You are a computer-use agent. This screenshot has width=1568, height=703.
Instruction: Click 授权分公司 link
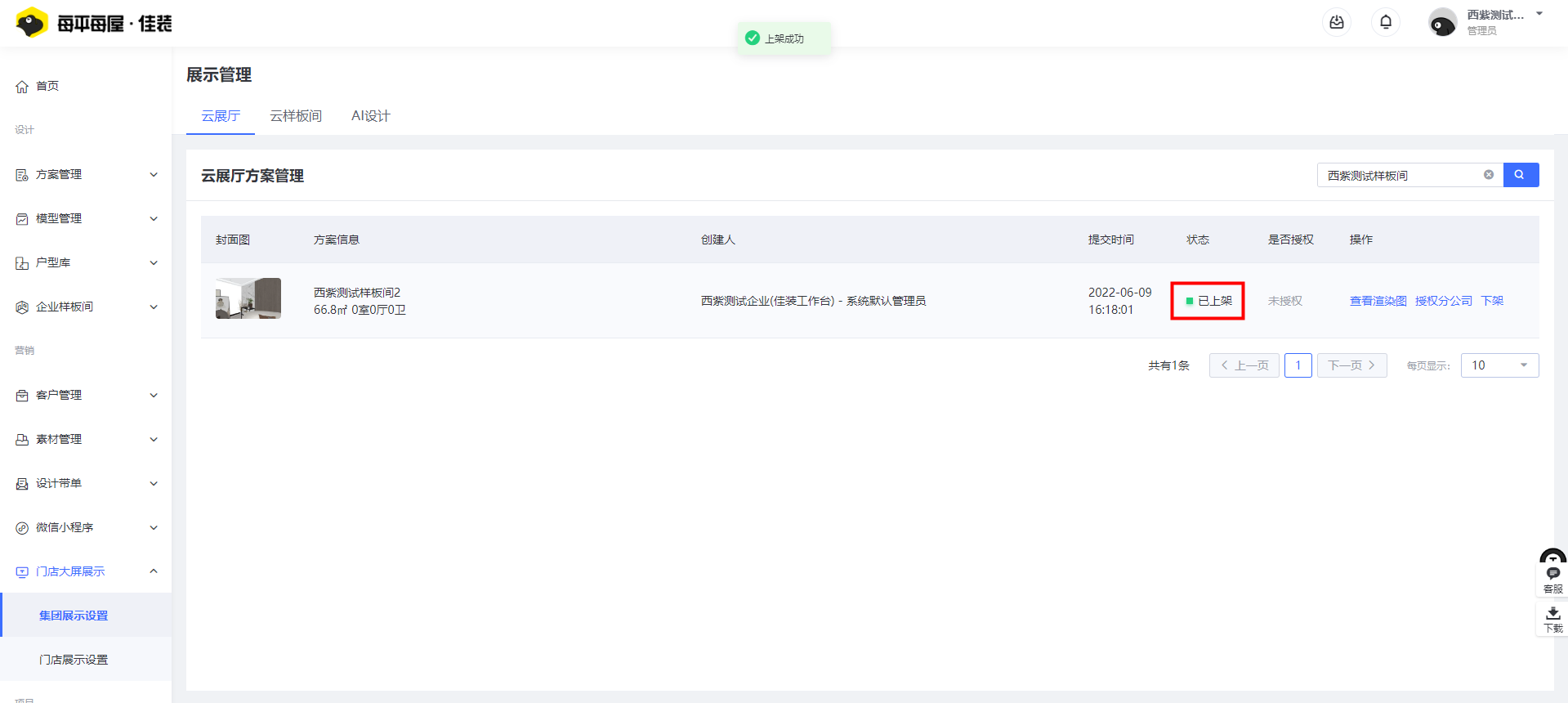[x=1443, y=301]
